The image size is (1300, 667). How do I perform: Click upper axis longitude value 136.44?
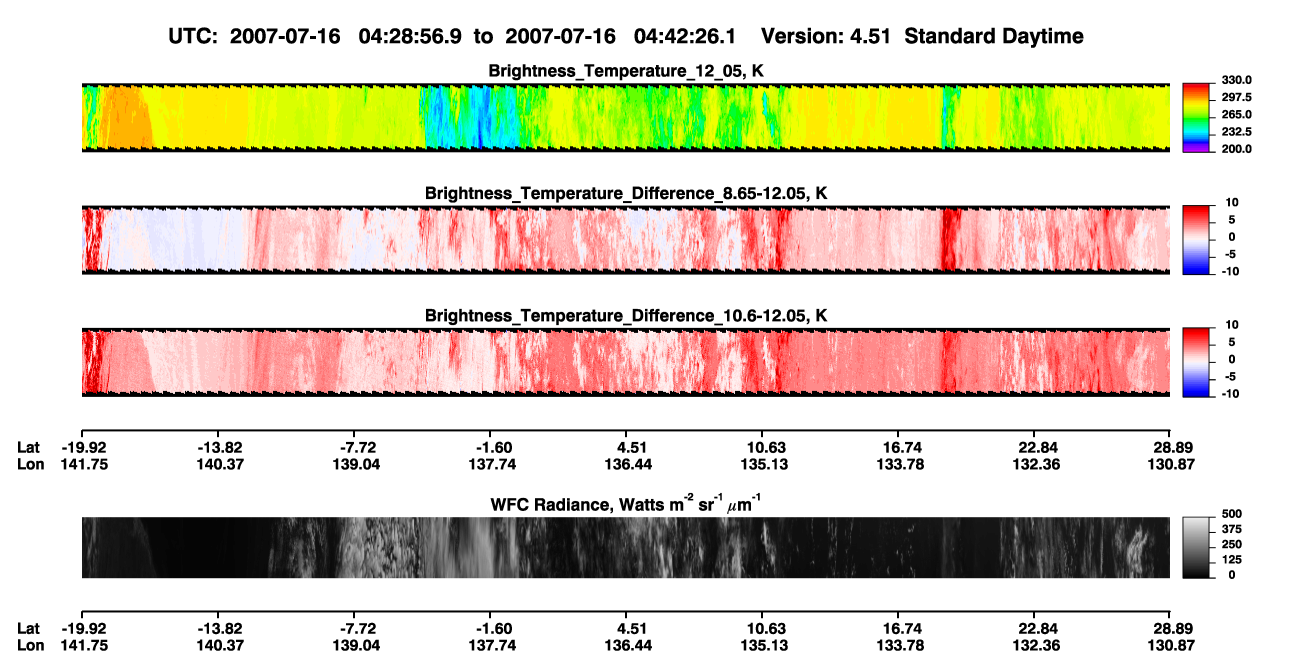[x=629, y=465]
